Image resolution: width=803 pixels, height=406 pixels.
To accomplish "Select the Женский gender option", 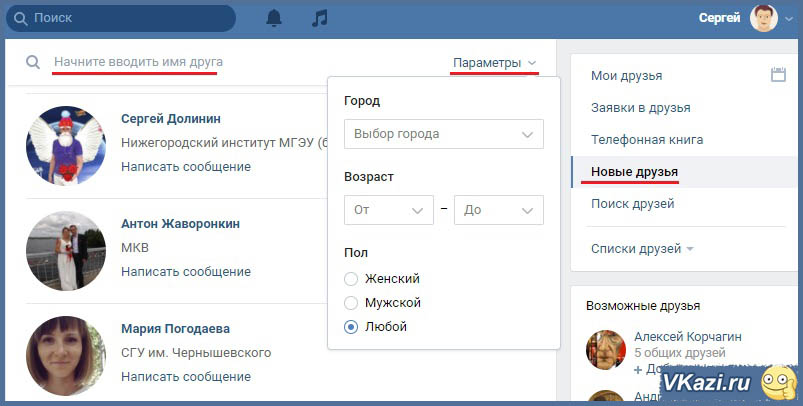I will tap(351, 279).
